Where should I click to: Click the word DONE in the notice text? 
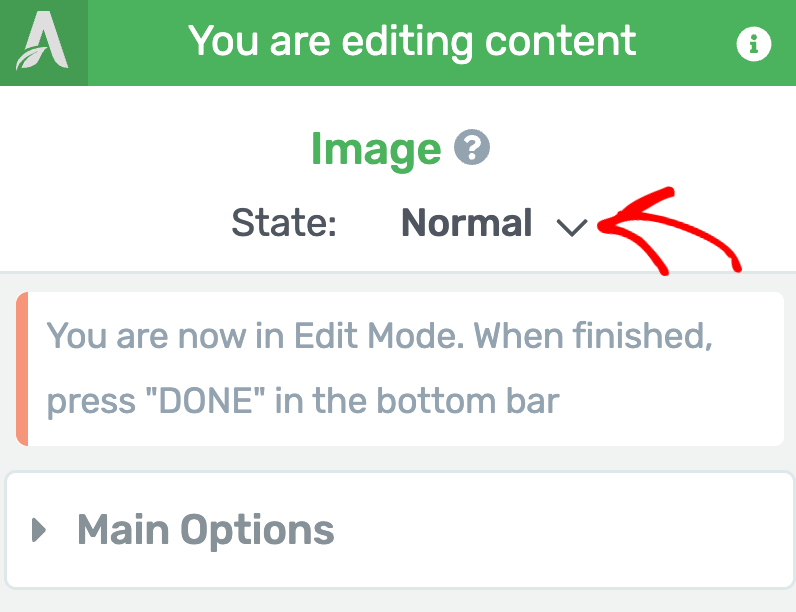pos(206,400)
